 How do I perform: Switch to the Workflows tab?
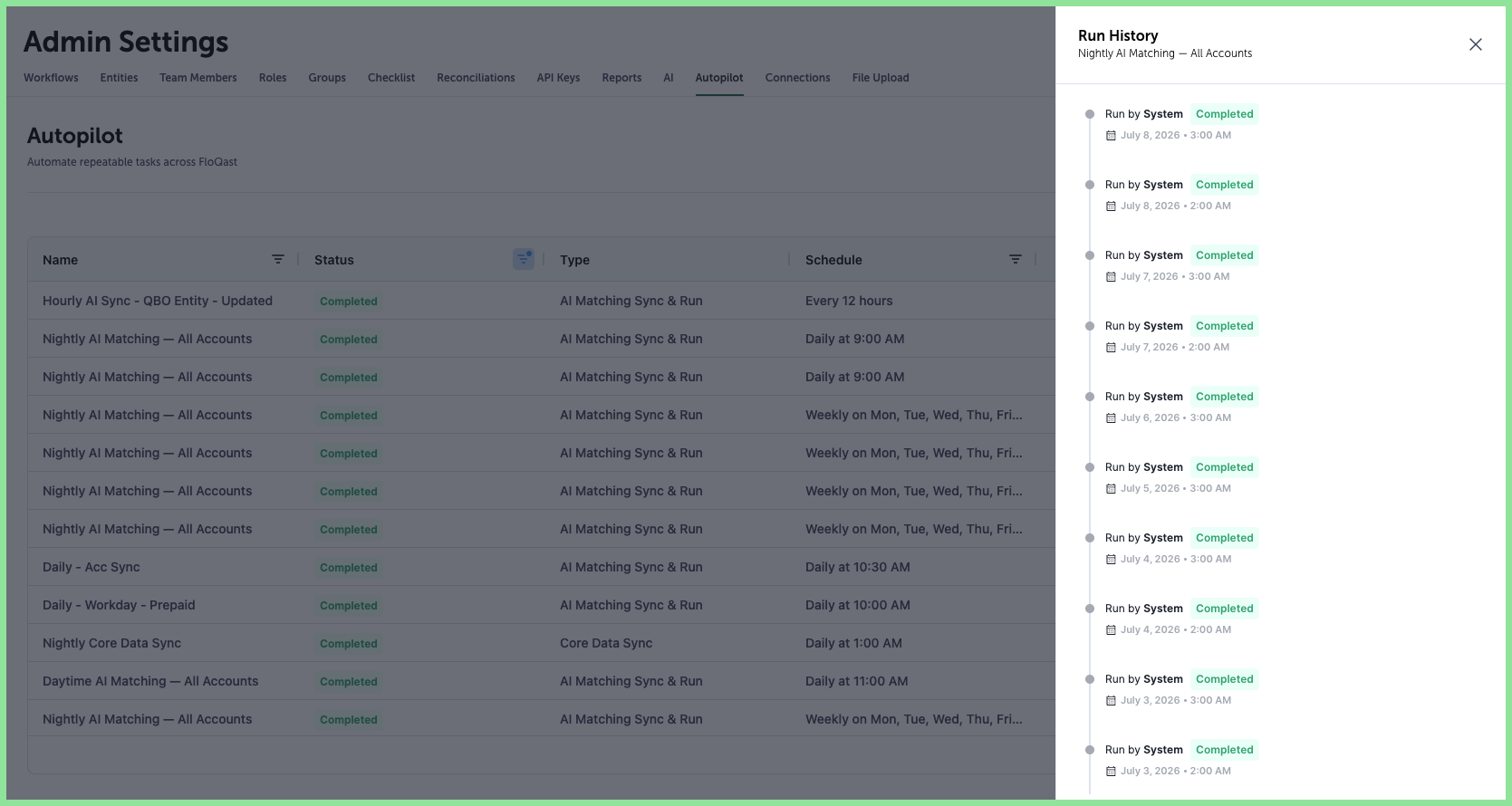point(51,78)
